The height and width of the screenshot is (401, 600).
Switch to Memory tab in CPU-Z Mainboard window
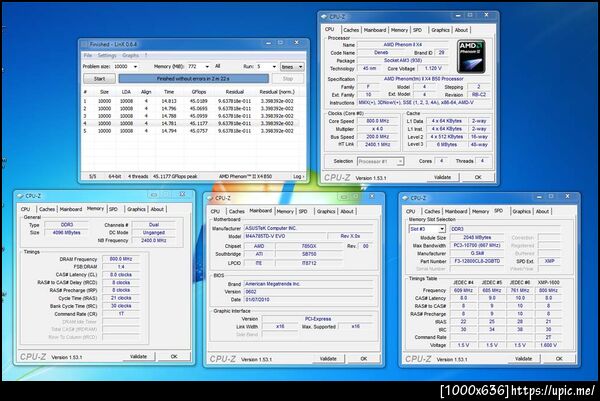click(x=285, y=211)
